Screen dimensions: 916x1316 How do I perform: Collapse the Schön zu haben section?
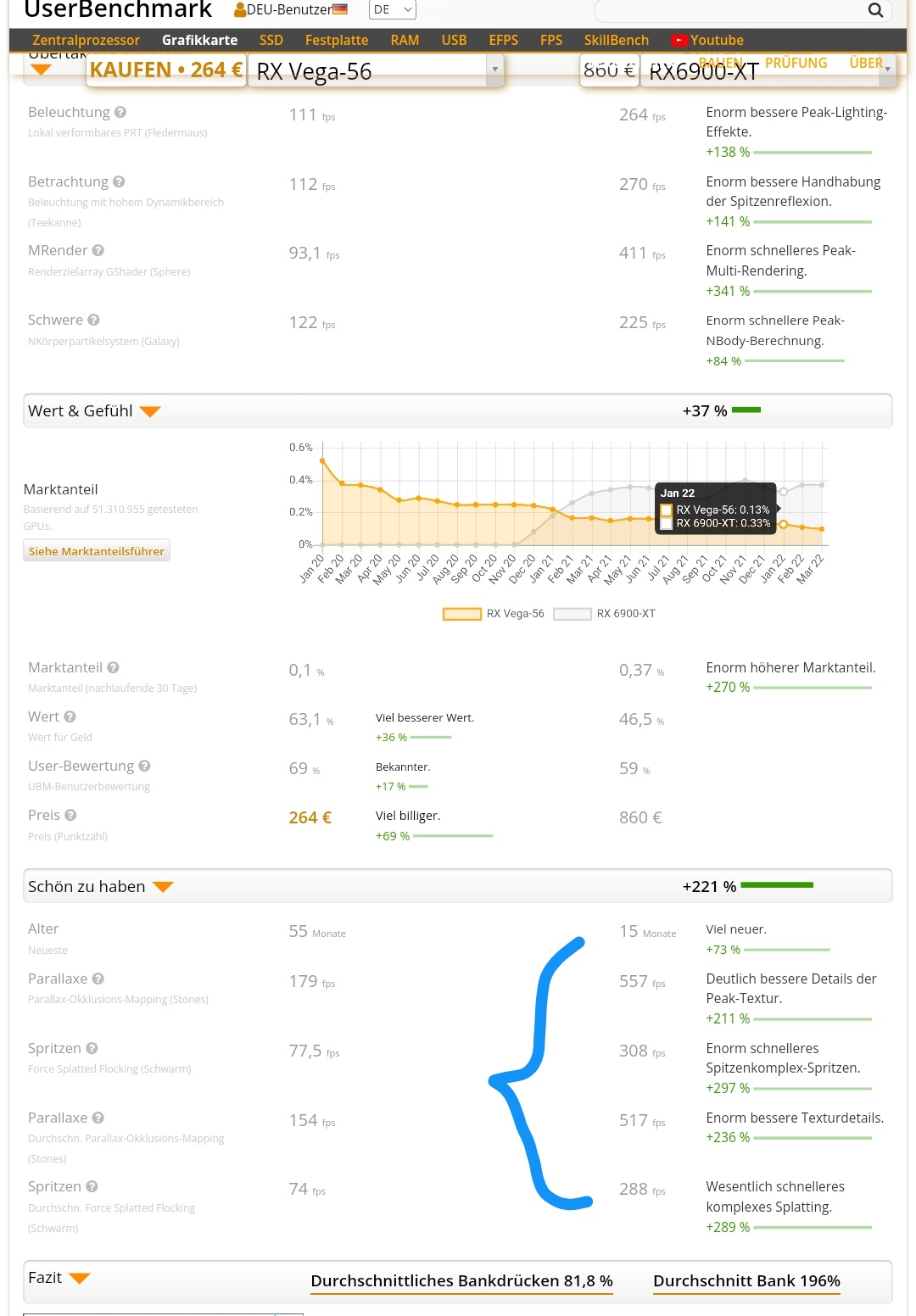pyautogui.click(x=163, y=887)
